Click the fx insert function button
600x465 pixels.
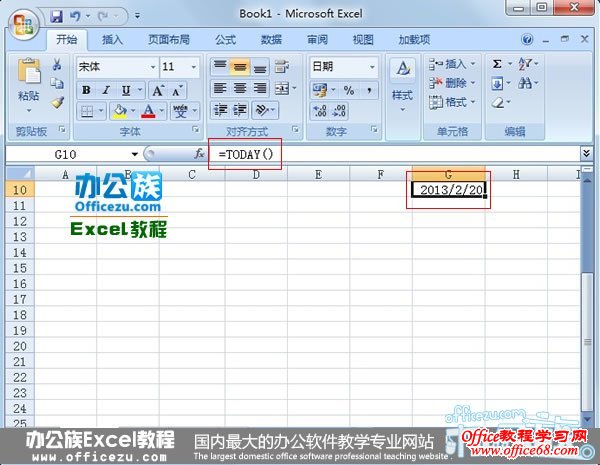tap(199, 154)
